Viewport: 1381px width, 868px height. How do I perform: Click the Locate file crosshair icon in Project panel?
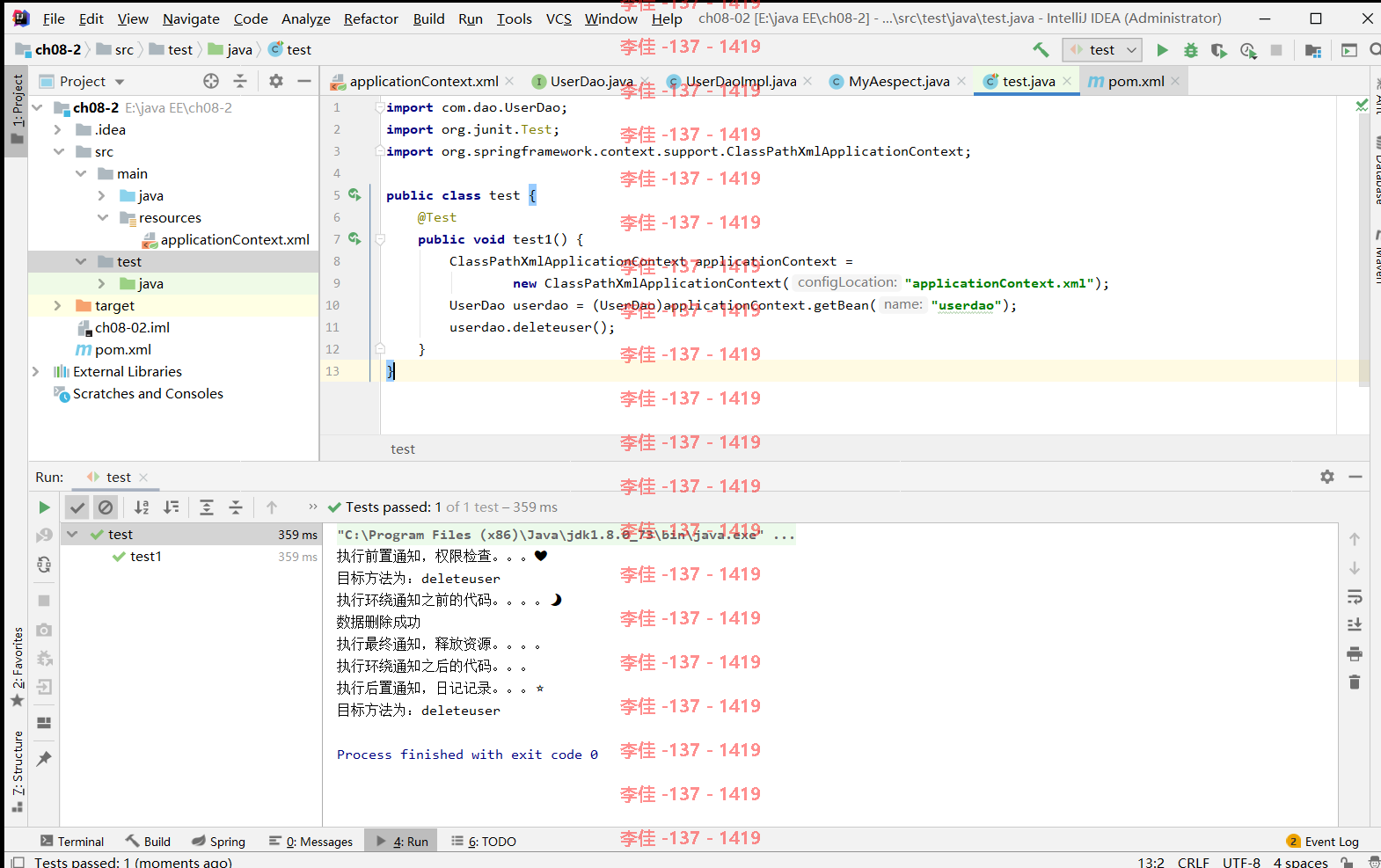(x=211, y=81)
